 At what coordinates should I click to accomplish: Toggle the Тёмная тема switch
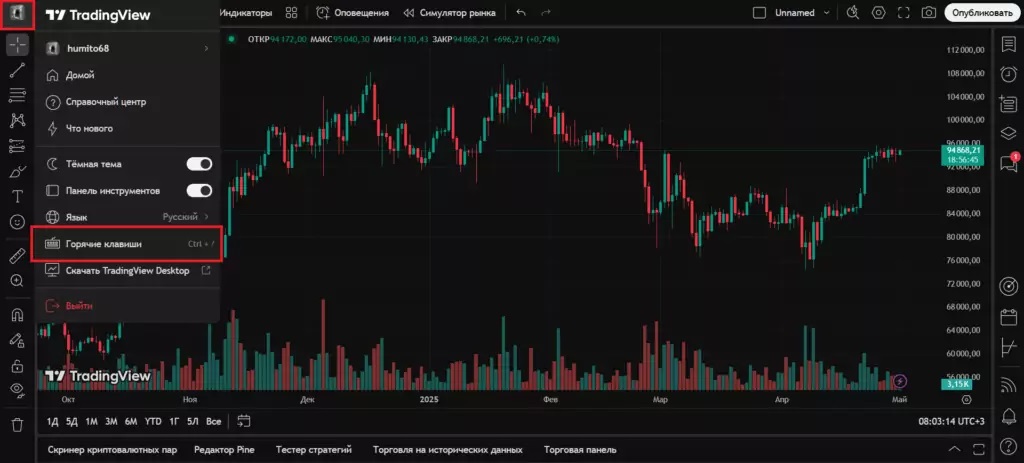[x=199, y=164]
